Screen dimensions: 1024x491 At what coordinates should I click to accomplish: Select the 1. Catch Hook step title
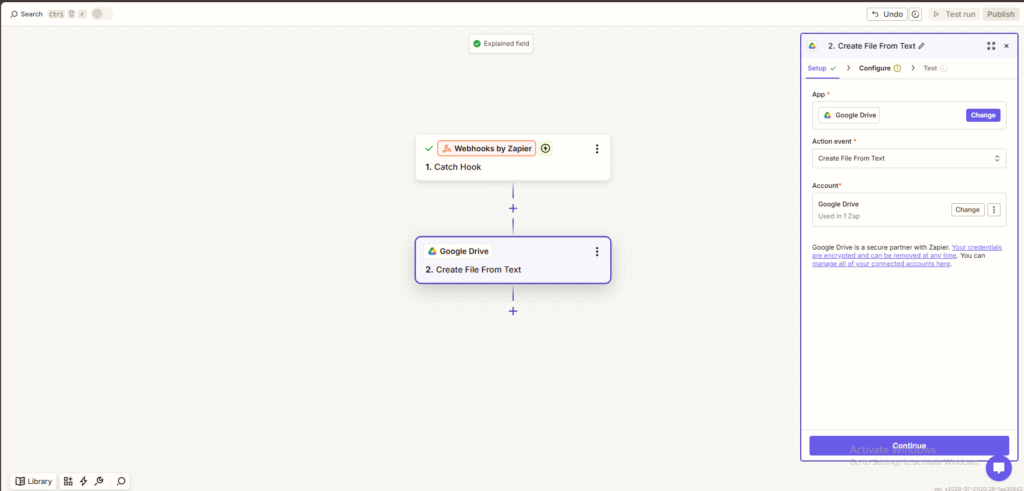pyautogui.click(x=453, y=167)
